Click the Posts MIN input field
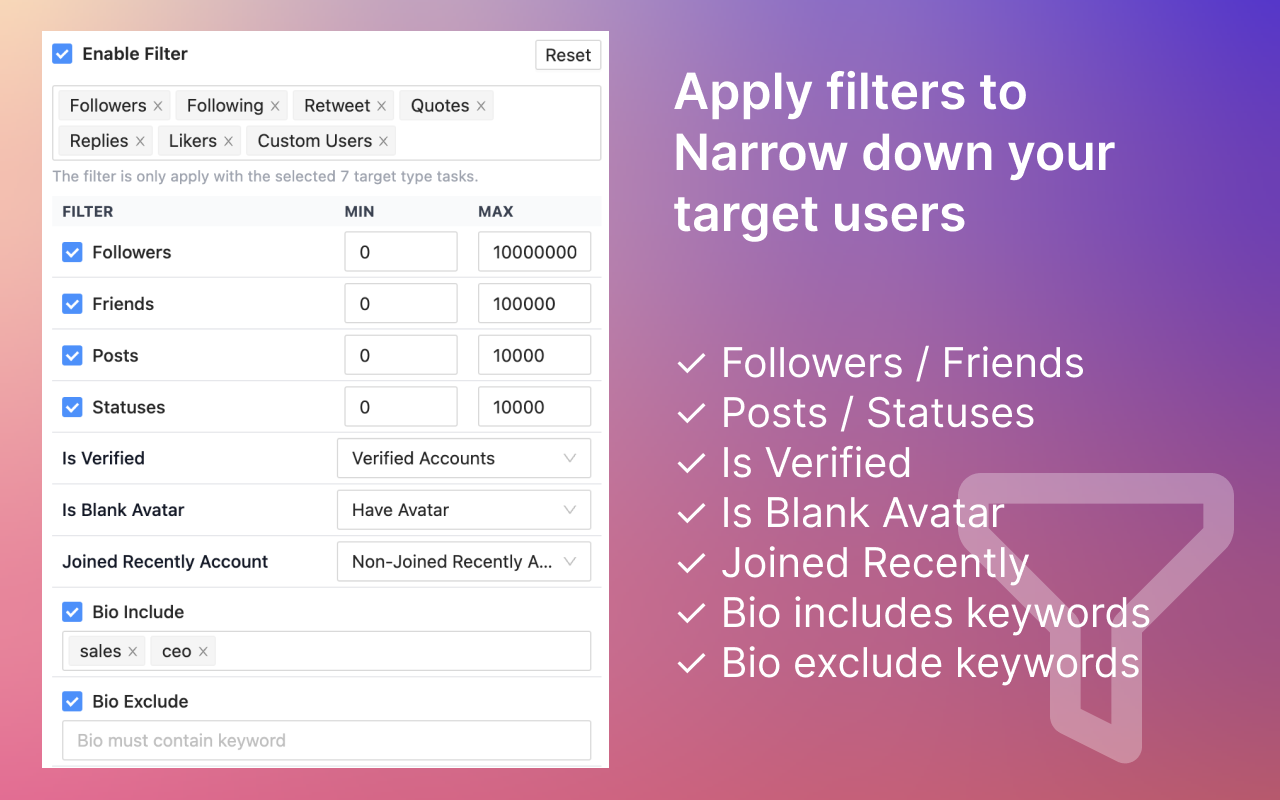1280x800 pixels. point(401,355)
